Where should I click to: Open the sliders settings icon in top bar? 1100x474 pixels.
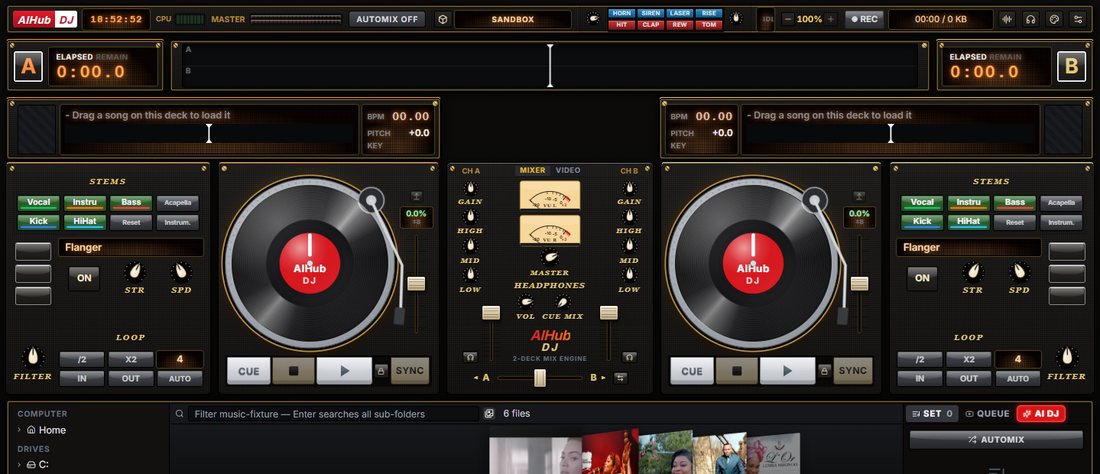pyautogui.click(x=1078, y=20)
